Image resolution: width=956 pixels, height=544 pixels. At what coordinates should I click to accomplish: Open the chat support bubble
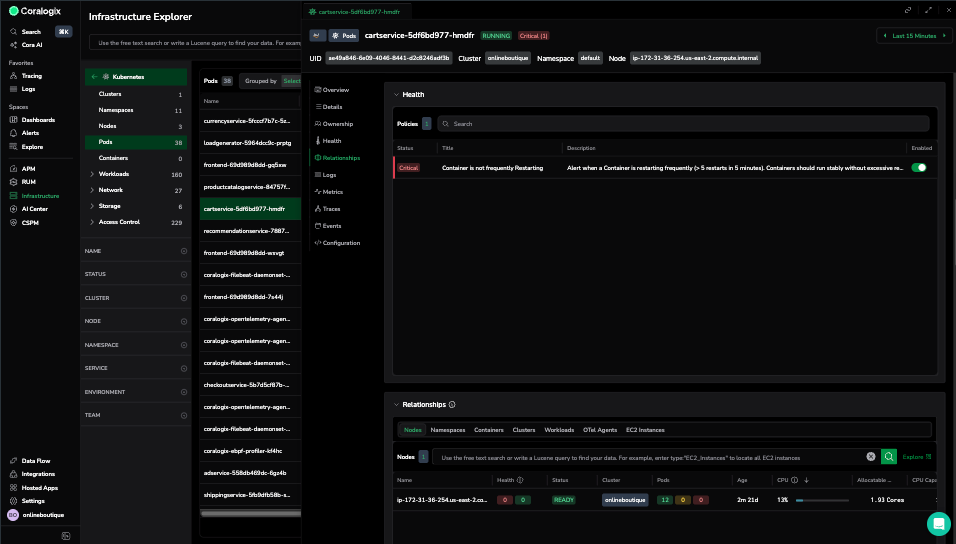pos(938,524)
